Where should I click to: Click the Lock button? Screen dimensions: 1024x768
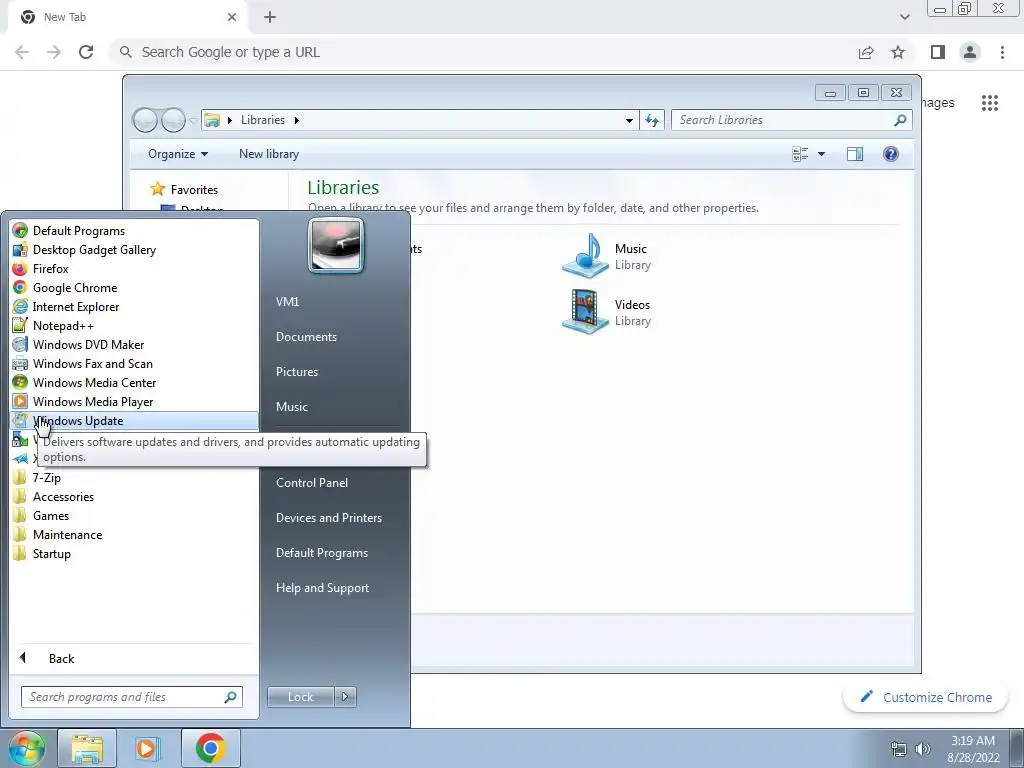[300, 697]
